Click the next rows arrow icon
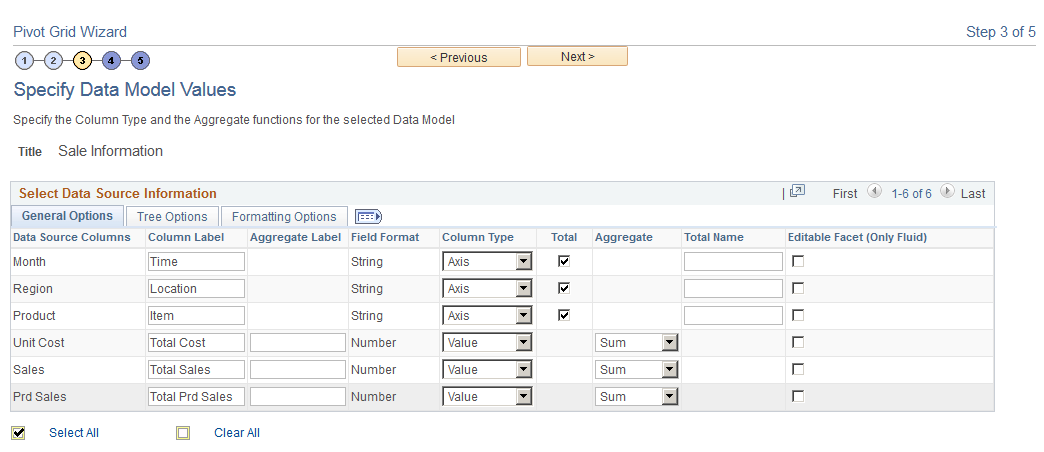 (947, 192)
